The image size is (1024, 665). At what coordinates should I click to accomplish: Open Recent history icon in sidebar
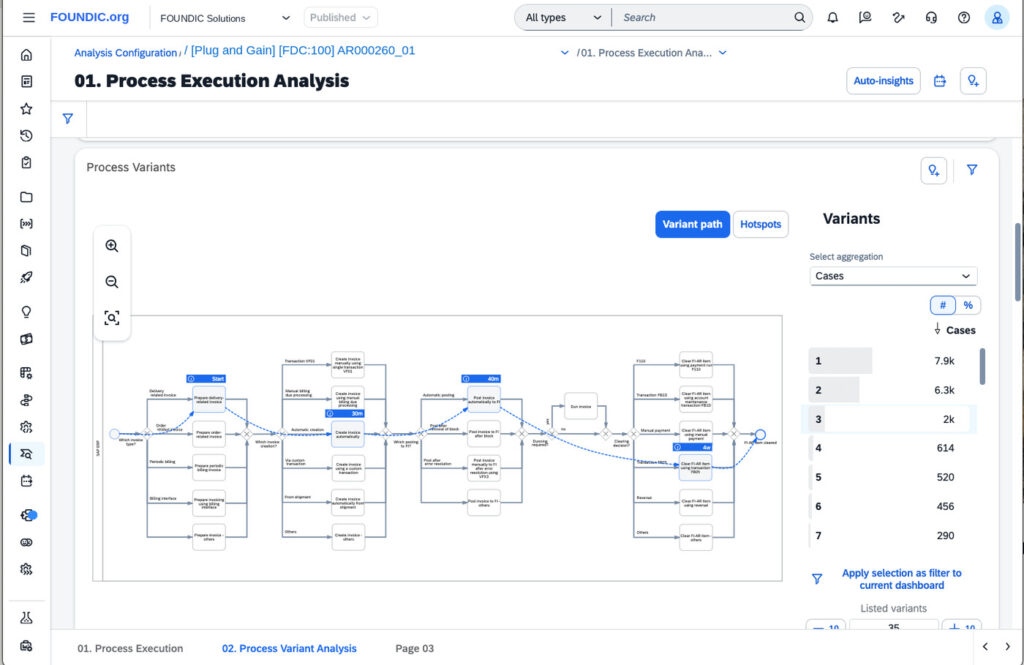(26, 135)
